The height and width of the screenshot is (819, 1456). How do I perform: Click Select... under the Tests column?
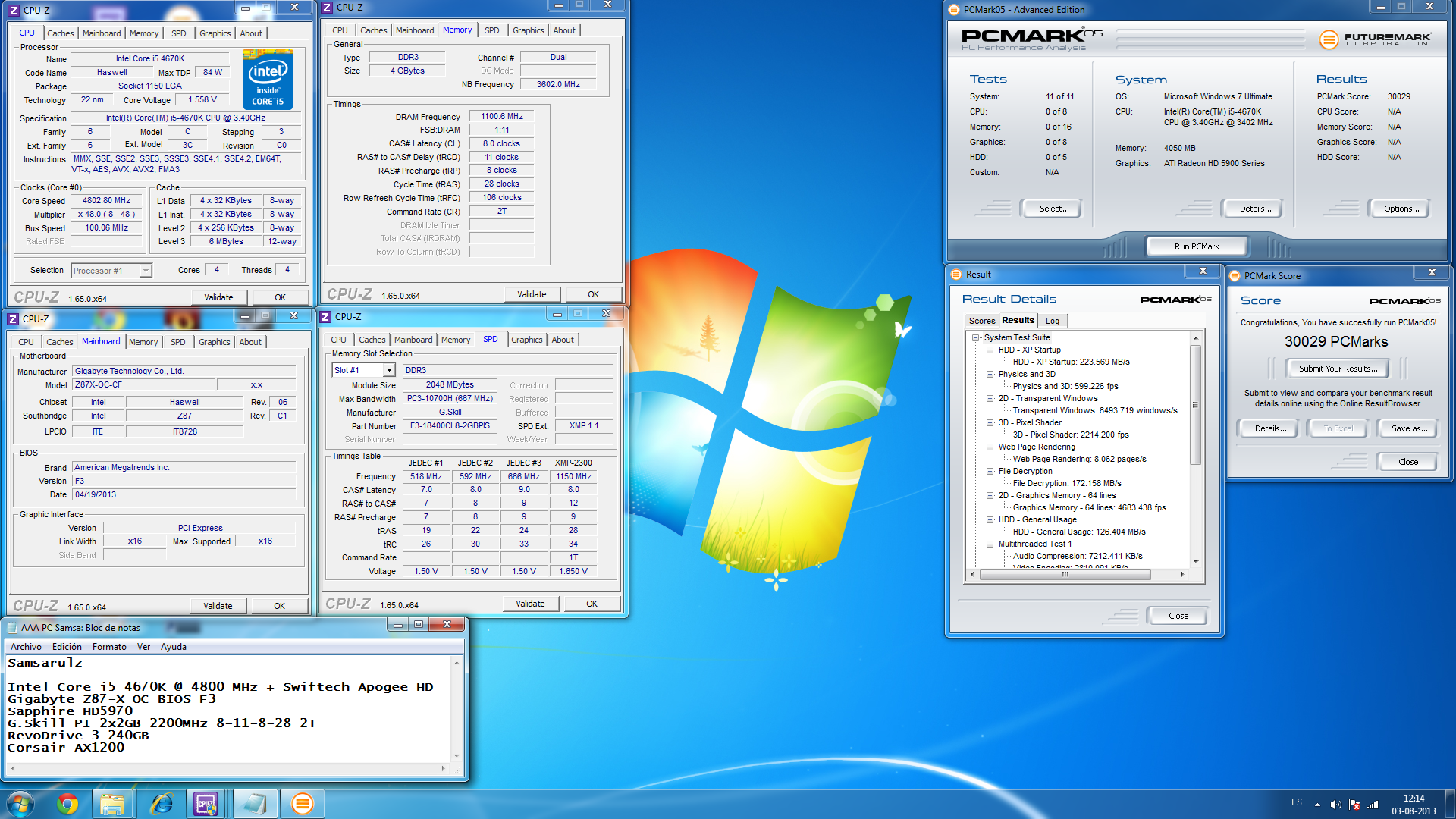click(1053, 209)
